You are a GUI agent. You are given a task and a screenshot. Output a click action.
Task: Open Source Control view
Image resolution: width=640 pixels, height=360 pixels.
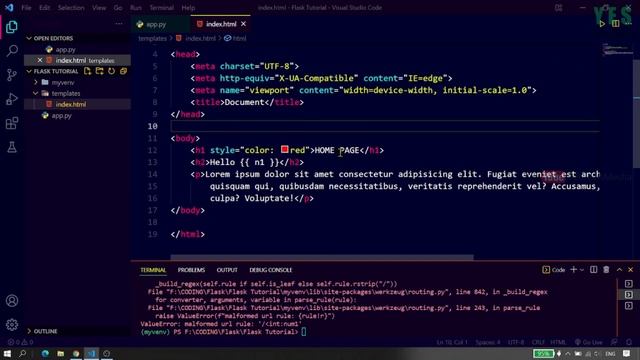(x=12, y=75)
